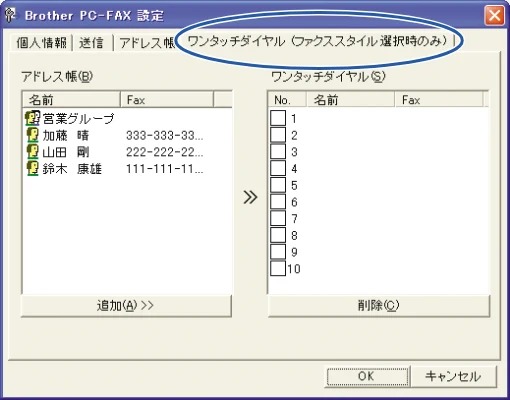This screenshot has height=400, width=510.
Task: Click one-touch list 名前 column header
Action: 350,100
